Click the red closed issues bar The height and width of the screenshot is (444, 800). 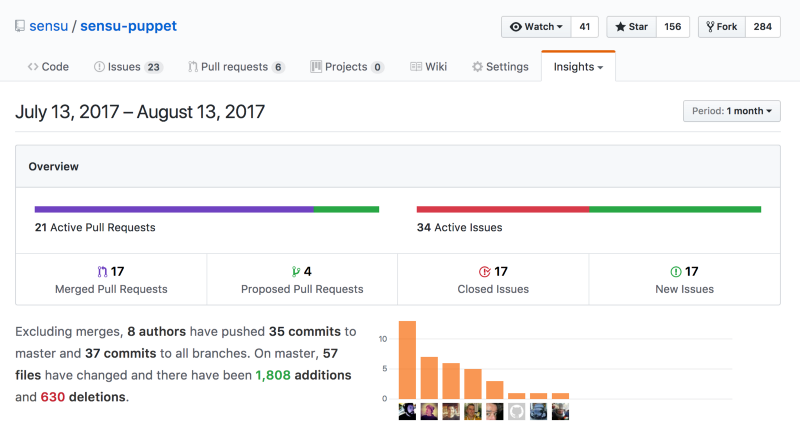coord(503,209)
